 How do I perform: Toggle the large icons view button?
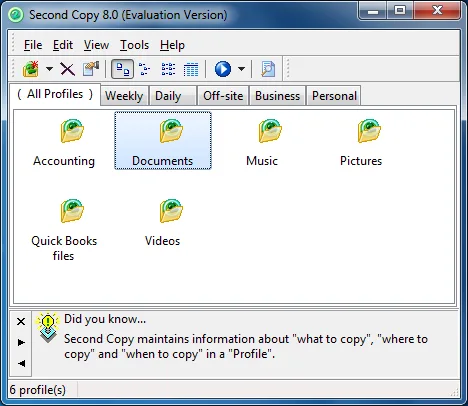[x=122, y=69]
